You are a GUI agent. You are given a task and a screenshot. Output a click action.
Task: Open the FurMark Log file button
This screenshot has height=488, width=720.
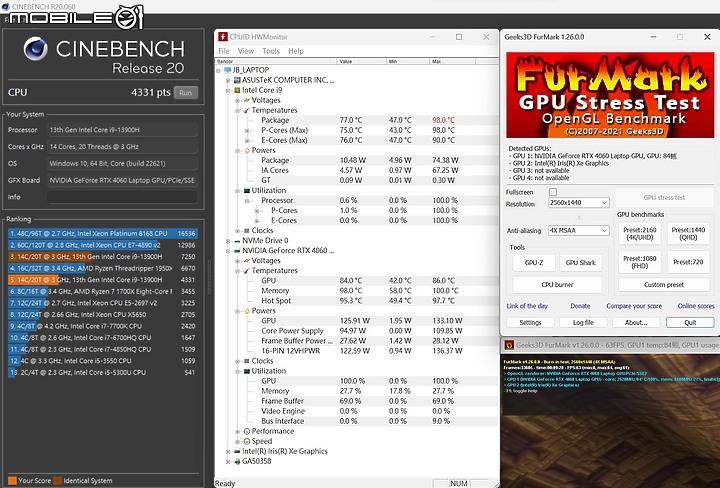pos(583,323)
